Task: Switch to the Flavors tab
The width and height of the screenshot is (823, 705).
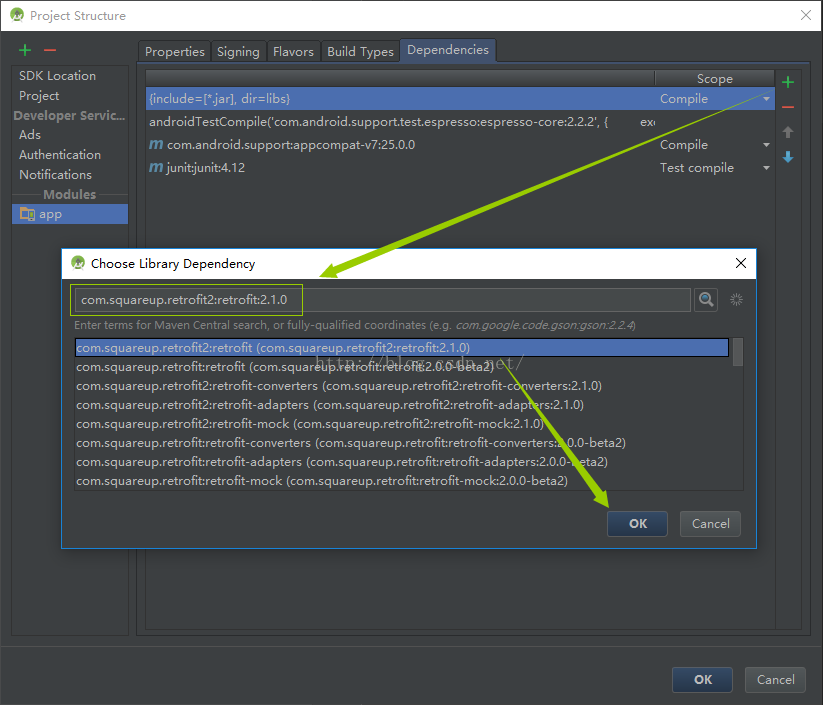Action: click(293, 52)
